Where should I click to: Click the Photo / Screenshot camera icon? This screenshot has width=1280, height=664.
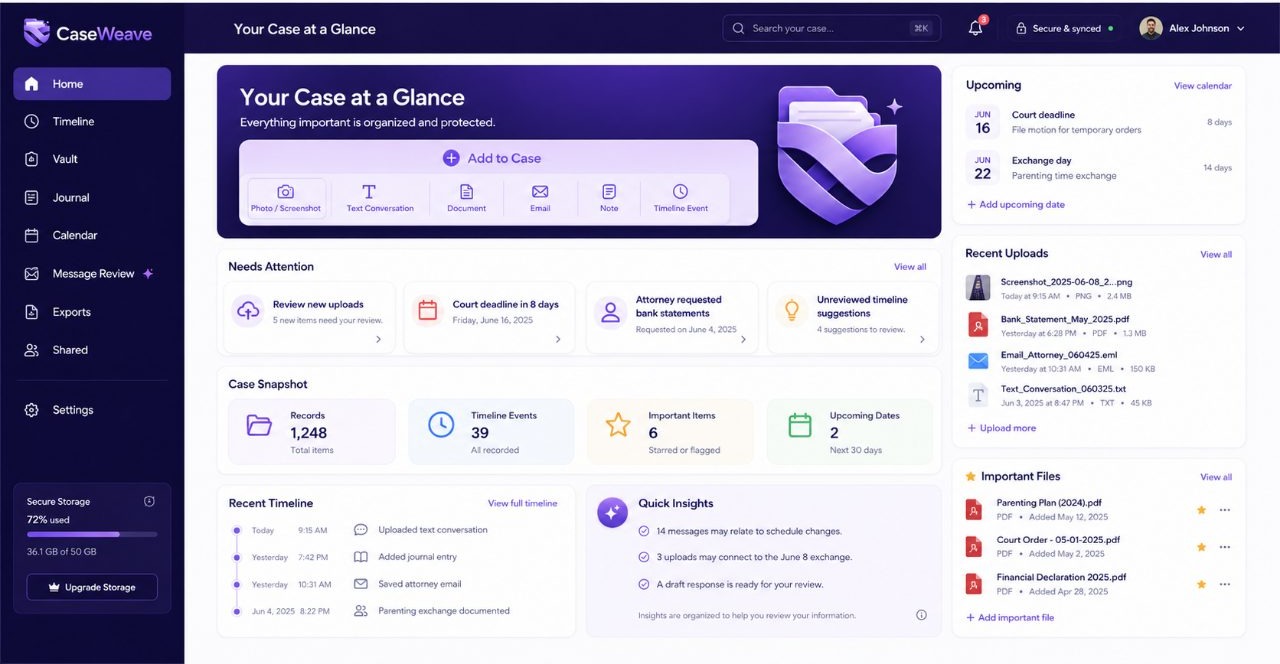click(286, 191)
